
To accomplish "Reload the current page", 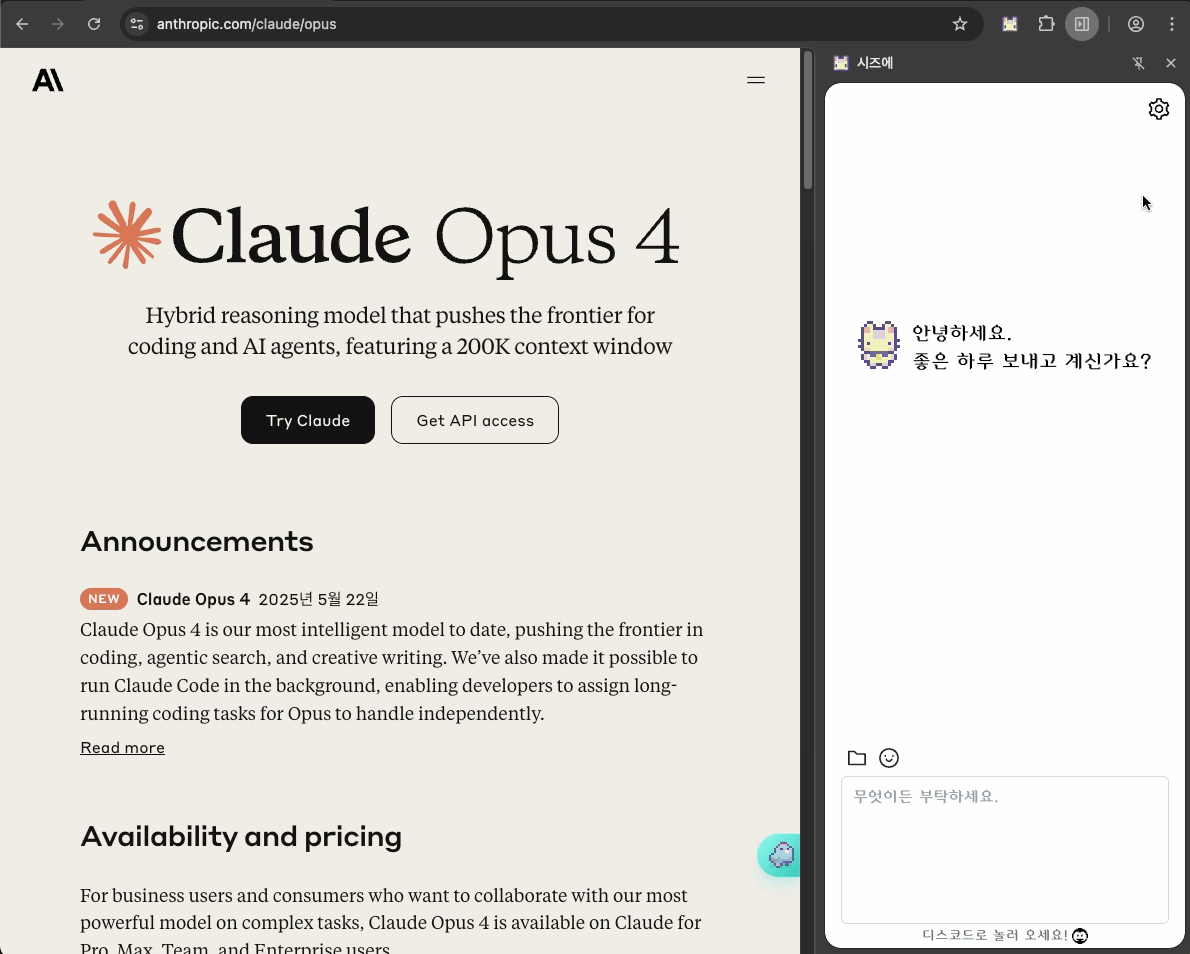I will click(94, 24).
